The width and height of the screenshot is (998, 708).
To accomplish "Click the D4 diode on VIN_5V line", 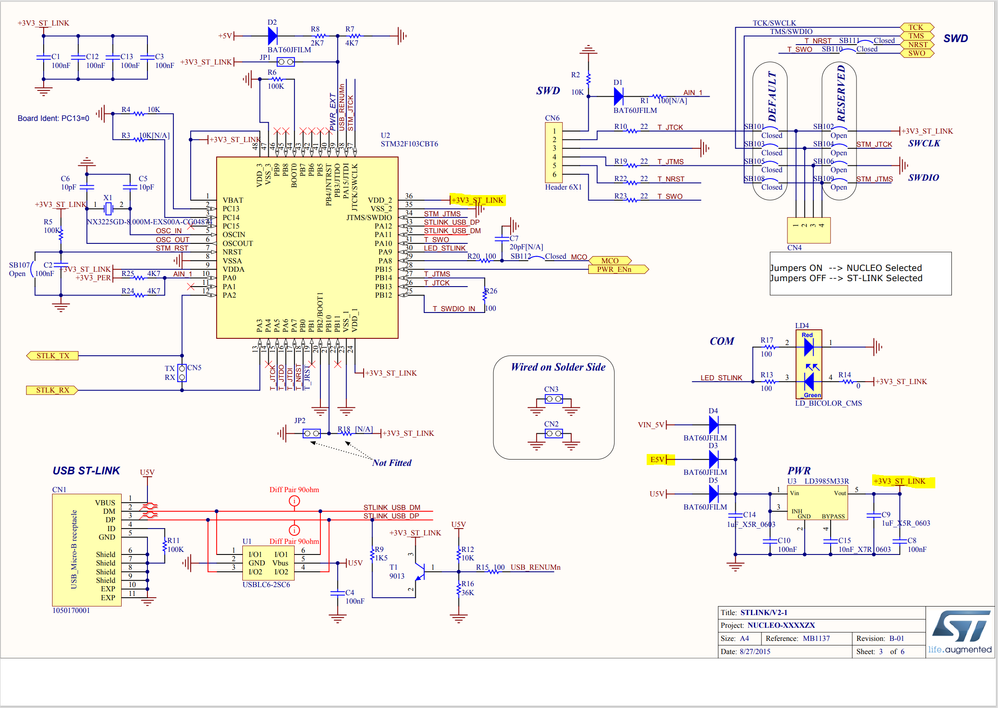I will [x=713, y=424].
